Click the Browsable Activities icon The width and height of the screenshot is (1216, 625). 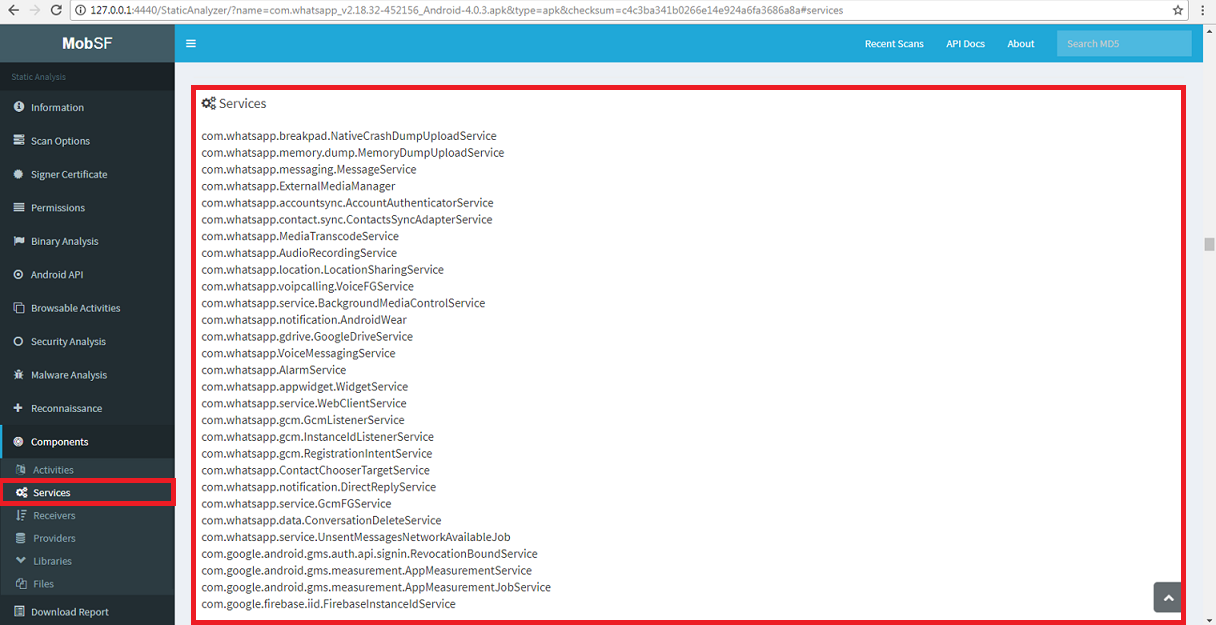coord(19,308)
